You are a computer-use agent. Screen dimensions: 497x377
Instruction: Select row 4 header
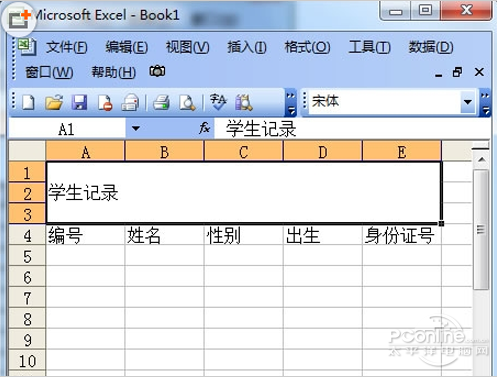click(27, 235)
